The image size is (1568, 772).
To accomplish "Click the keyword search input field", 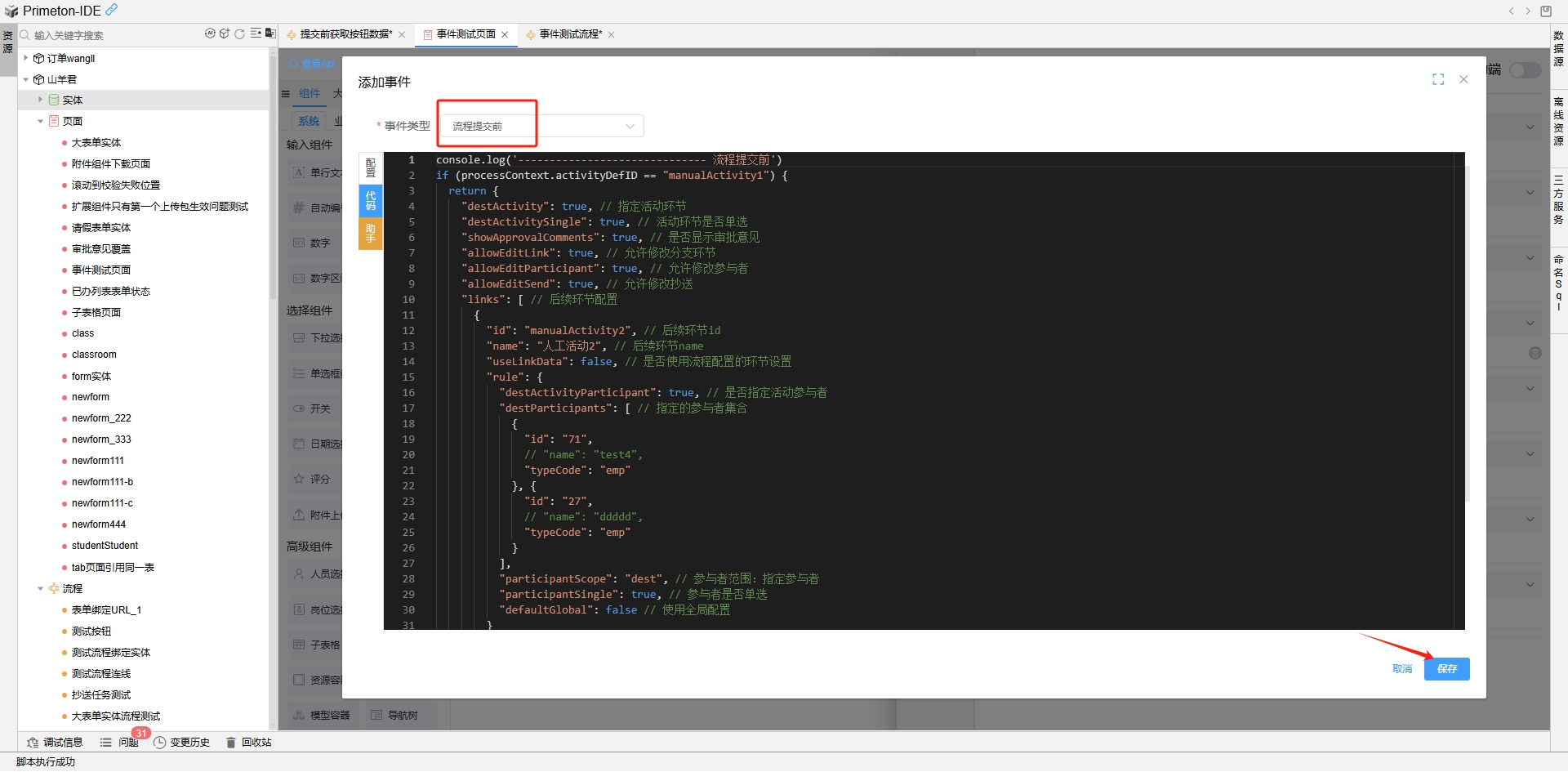I will pos(114,35).
